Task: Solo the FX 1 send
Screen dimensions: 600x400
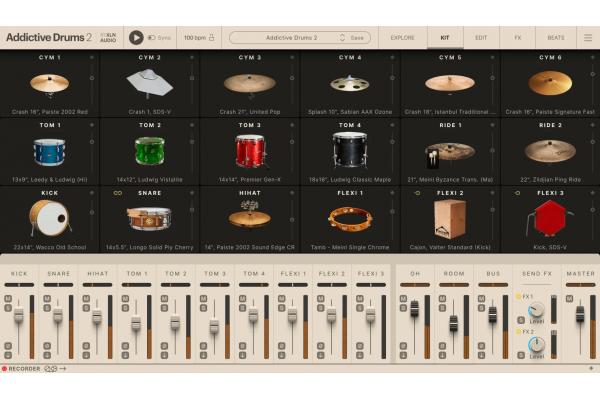Action: [x=521, y=320]
